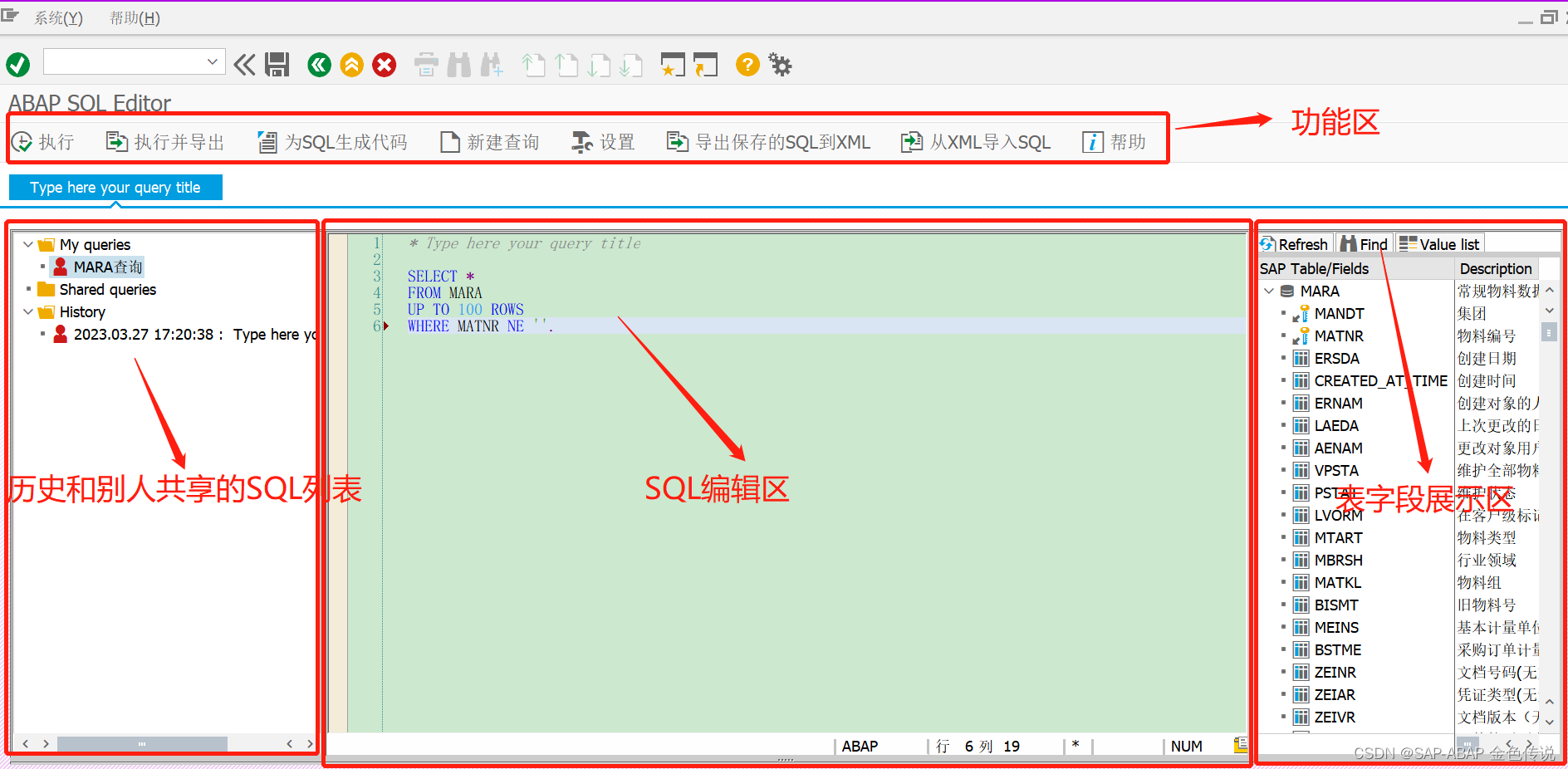Click 导出保存的SQL到XML button

click(769, 142)
